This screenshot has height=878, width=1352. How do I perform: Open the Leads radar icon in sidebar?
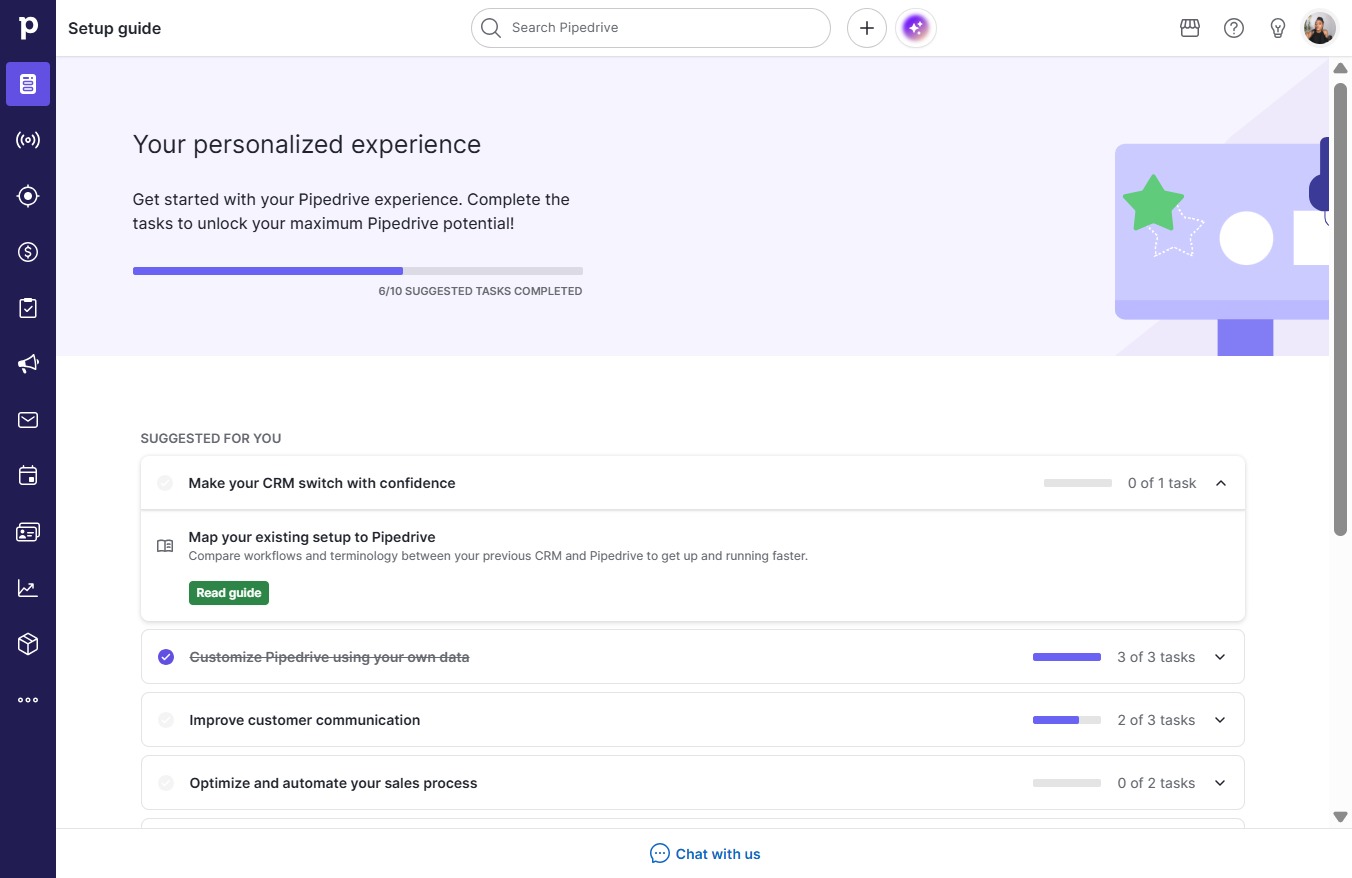click(28, 140)
